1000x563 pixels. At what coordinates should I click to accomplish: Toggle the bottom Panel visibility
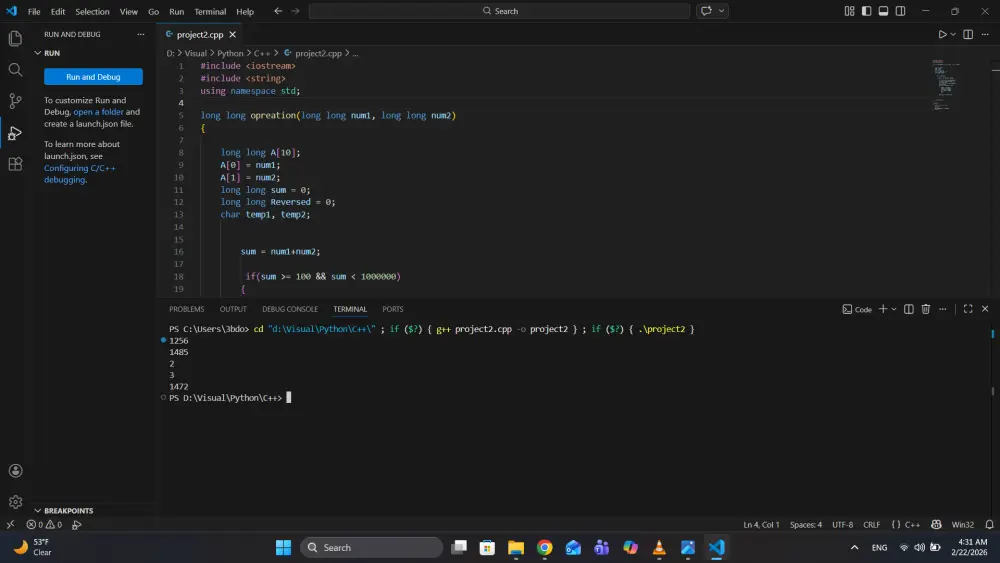tap(883, 11)
